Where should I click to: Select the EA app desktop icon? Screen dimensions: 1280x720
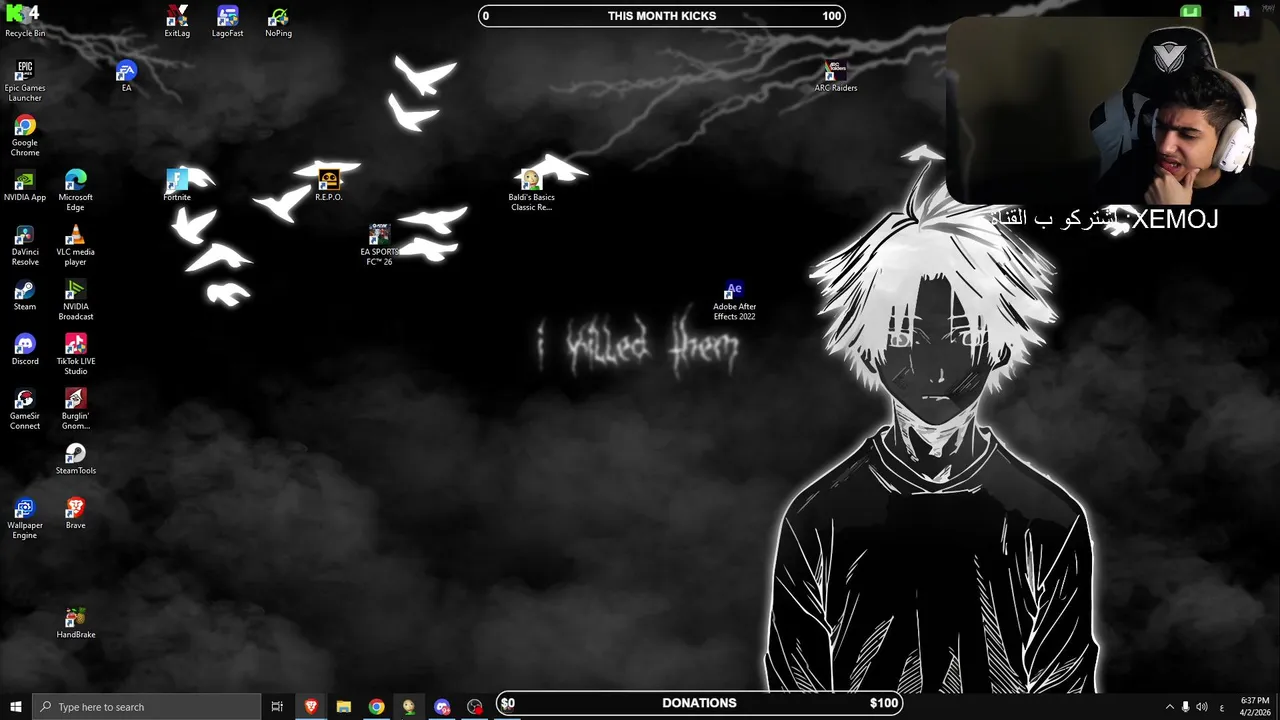[126, 76]
